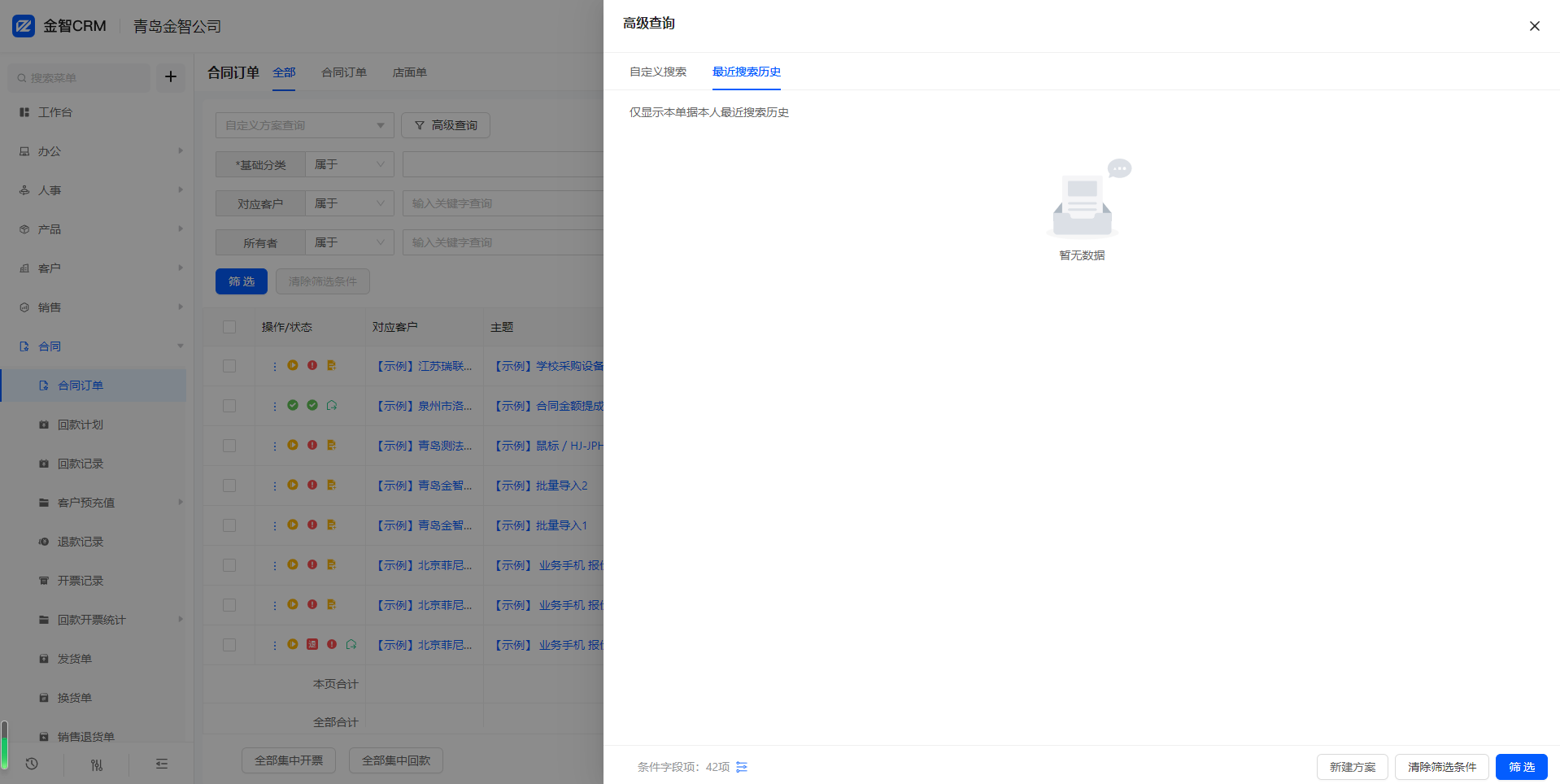Click the 高级查询 button
The image size is (1560, 784).
click(446, 125)
